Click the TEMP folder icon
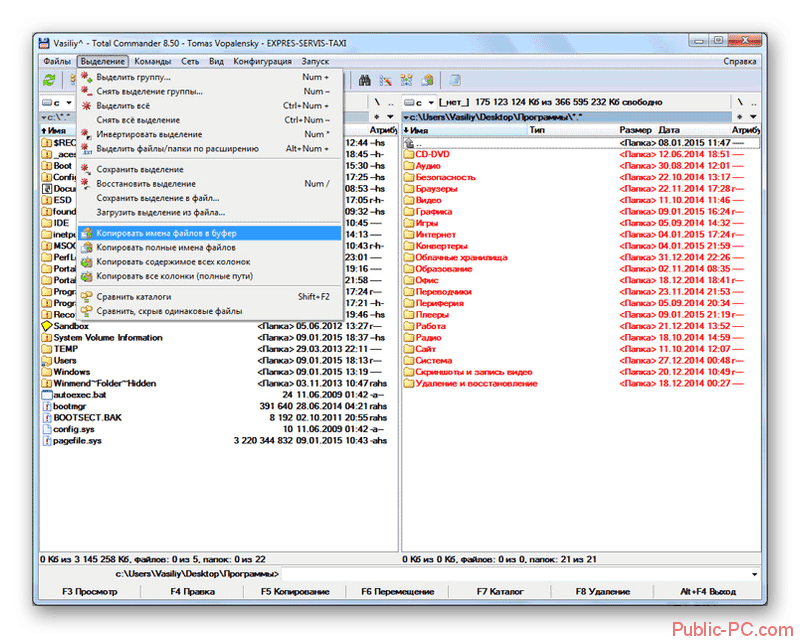Viewport: 800px width, 642px height. click(x=46, y=349)
